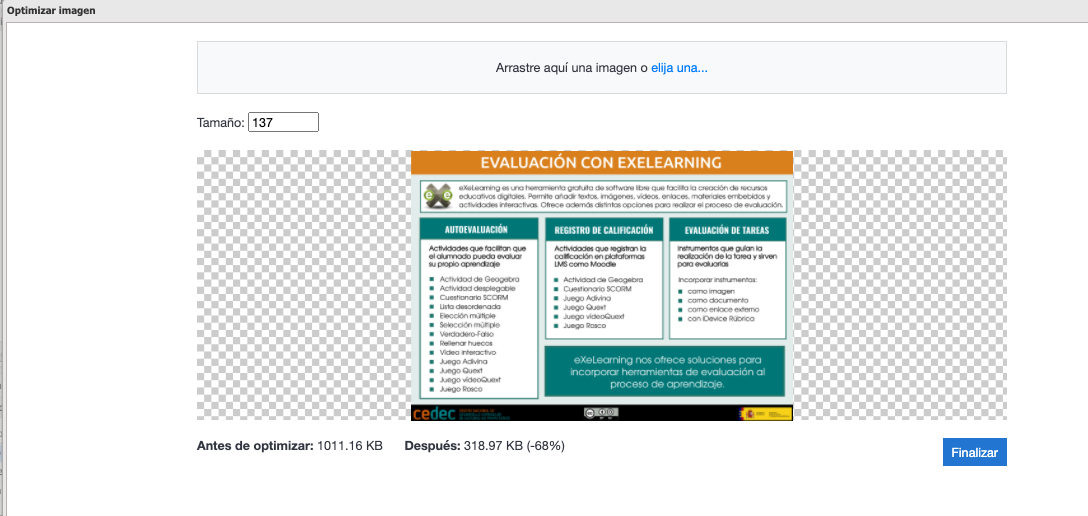Screen dimensions: 1088x516
Task: Click the "Antes de optimizar" size label
Action: tap(255, 445)
